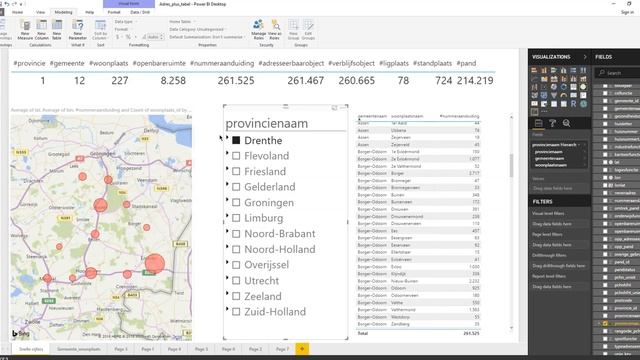Click the table visual vertical scrollbar
This screenshot has height=360, width=640.
pyautogui.click(x=511, y=165)
